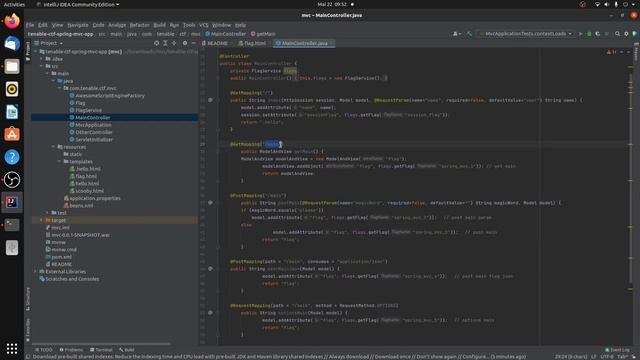Open the File menu
This screenshot has height=360, width=640.
[x=30, y=25]
